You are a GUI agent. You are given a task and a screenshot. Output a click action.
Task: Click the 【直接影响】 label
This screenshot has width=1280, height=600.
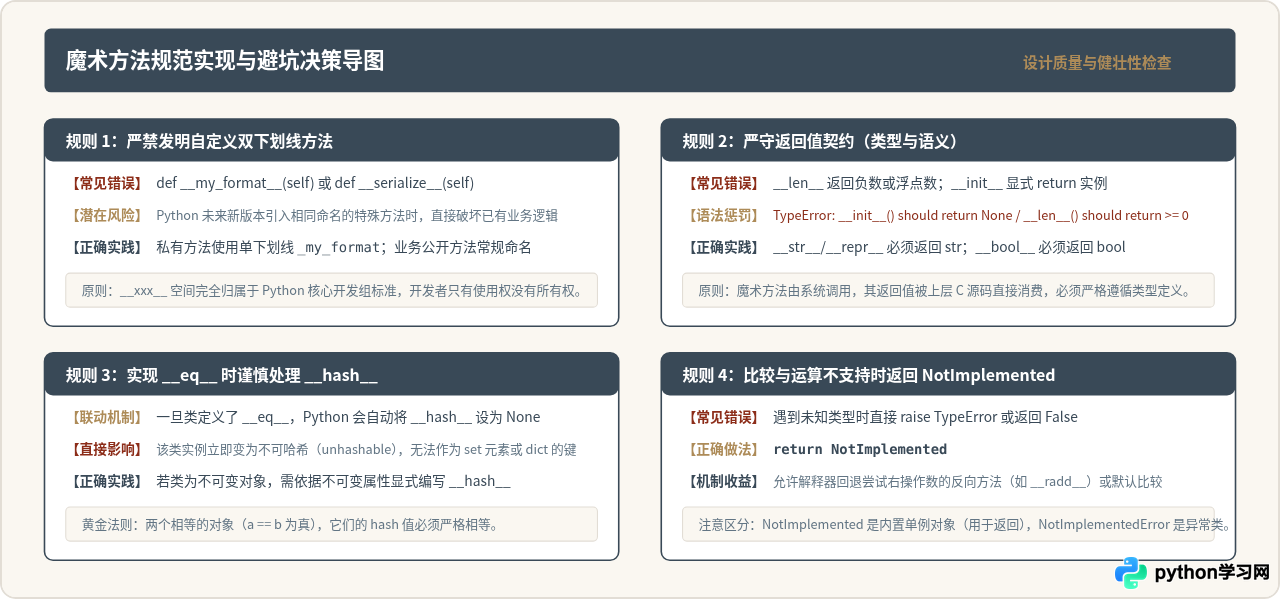point(105,449)
